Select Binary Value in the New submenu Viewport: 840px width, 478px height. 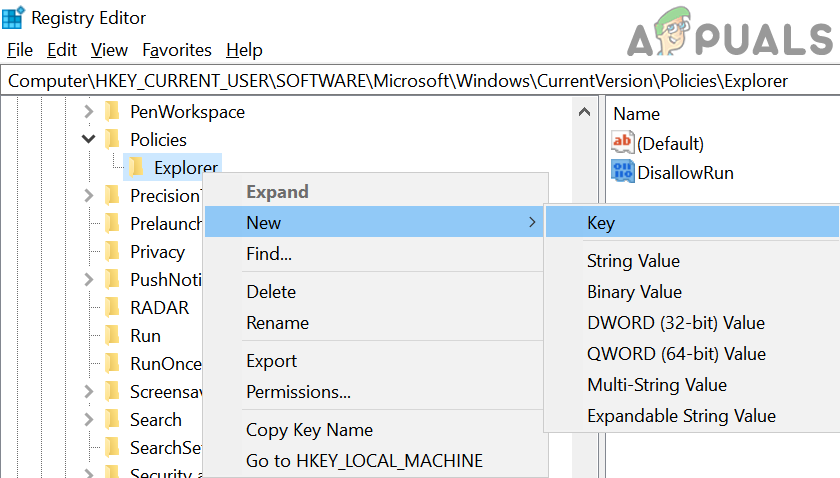coord(692,292)
